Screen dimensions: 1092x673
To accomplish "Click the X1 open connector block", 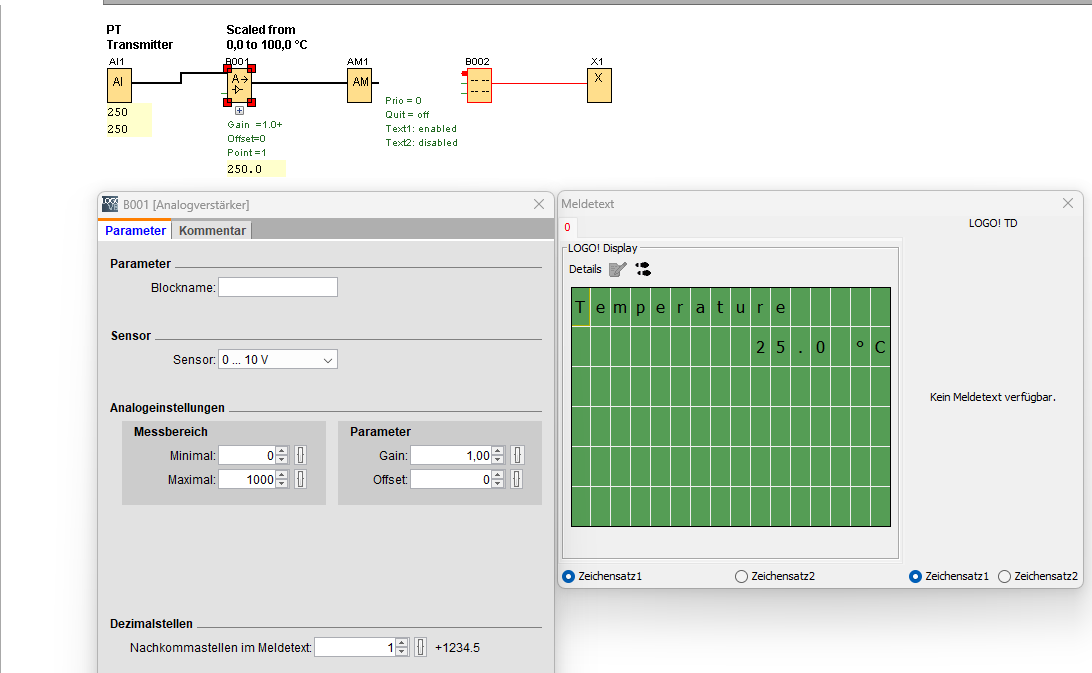I will pyautogui.click(x=598, y=85).
